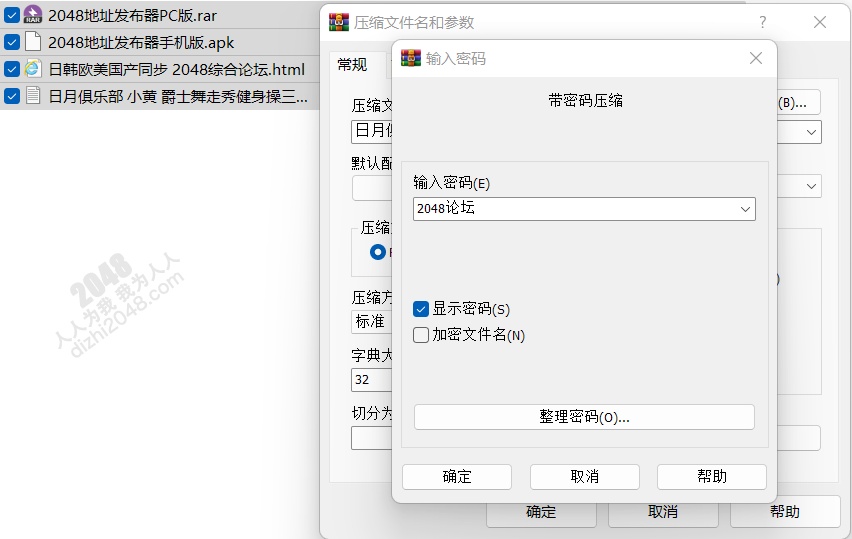
Task: Click the text document icon of 日月俱乐部 file
Action: click(x=33, y=96)
